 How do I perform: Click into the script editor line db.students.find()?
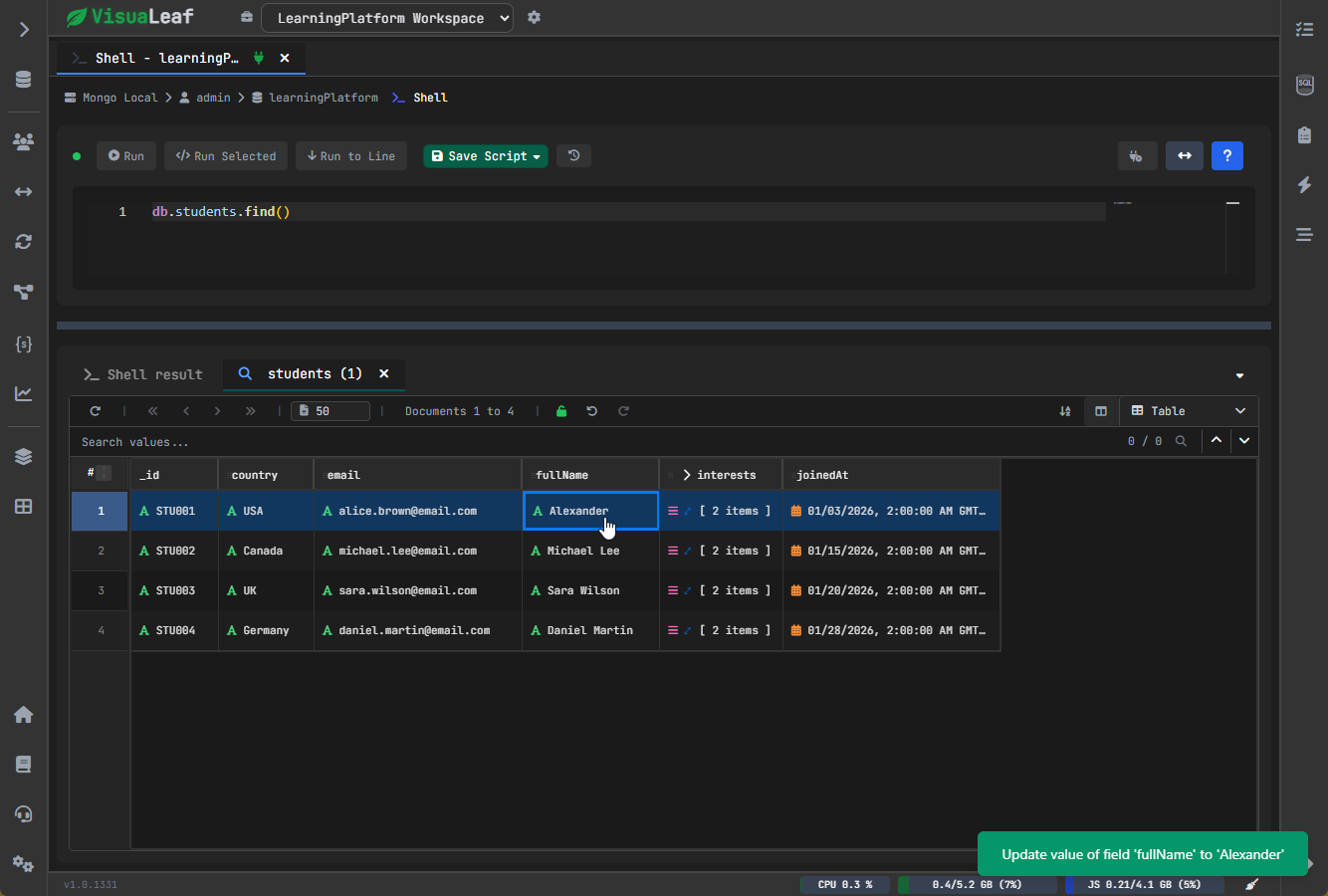(221, 212)
